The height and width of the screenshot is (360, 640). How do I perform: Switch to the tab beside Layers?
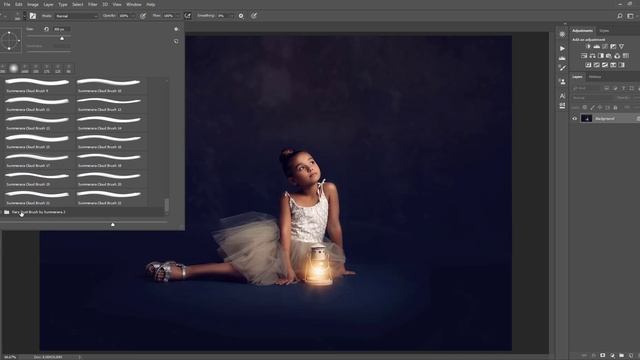pos(595,77)
